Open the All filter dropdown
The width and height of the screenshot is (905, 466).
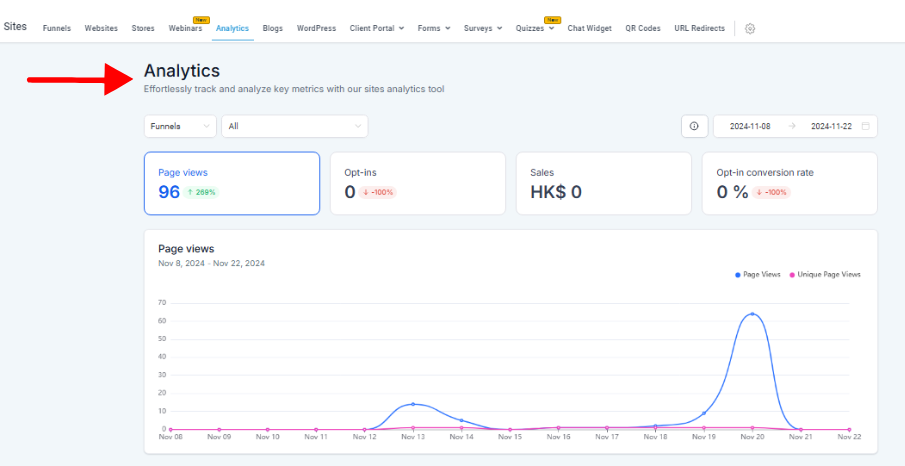294,126
